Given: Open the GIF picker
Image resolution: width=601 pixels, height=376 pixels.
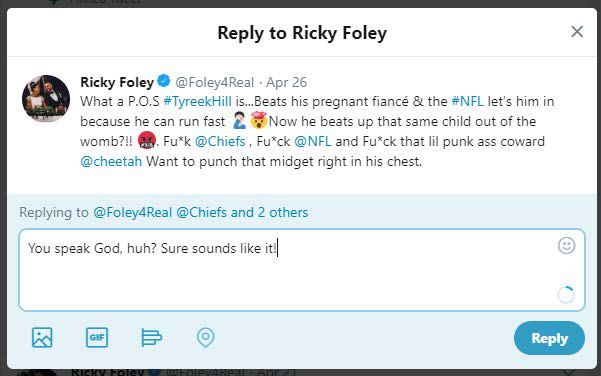Looking at the screenshot, I should coord(97,338).
